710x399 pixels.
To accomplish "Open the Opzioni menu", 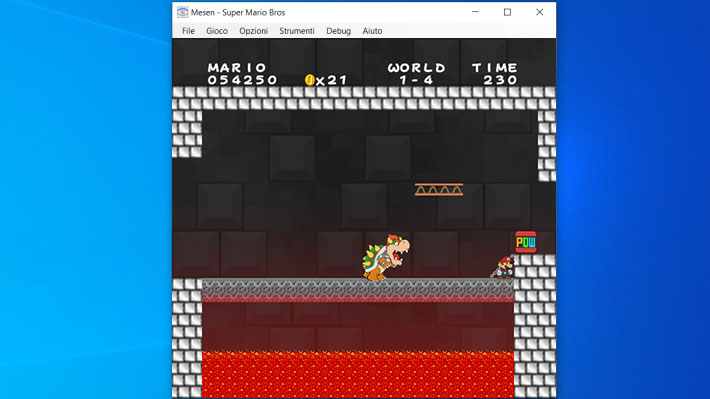I will pos(254,31).
